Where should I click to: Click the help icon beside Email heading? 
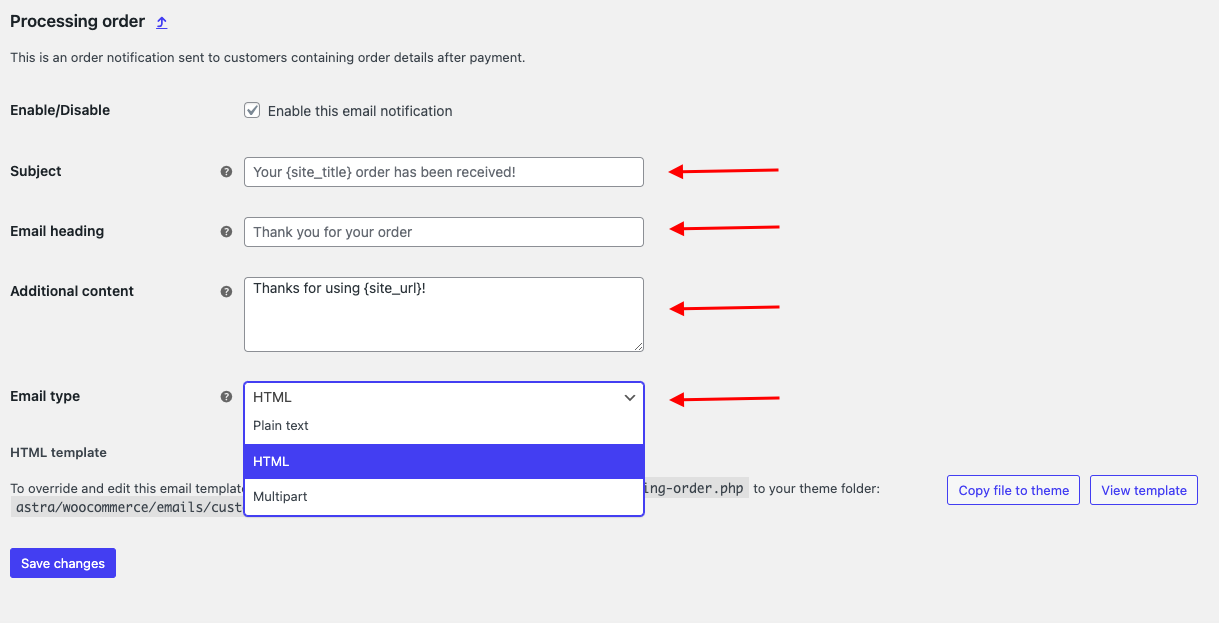click(x=226, y=231)
